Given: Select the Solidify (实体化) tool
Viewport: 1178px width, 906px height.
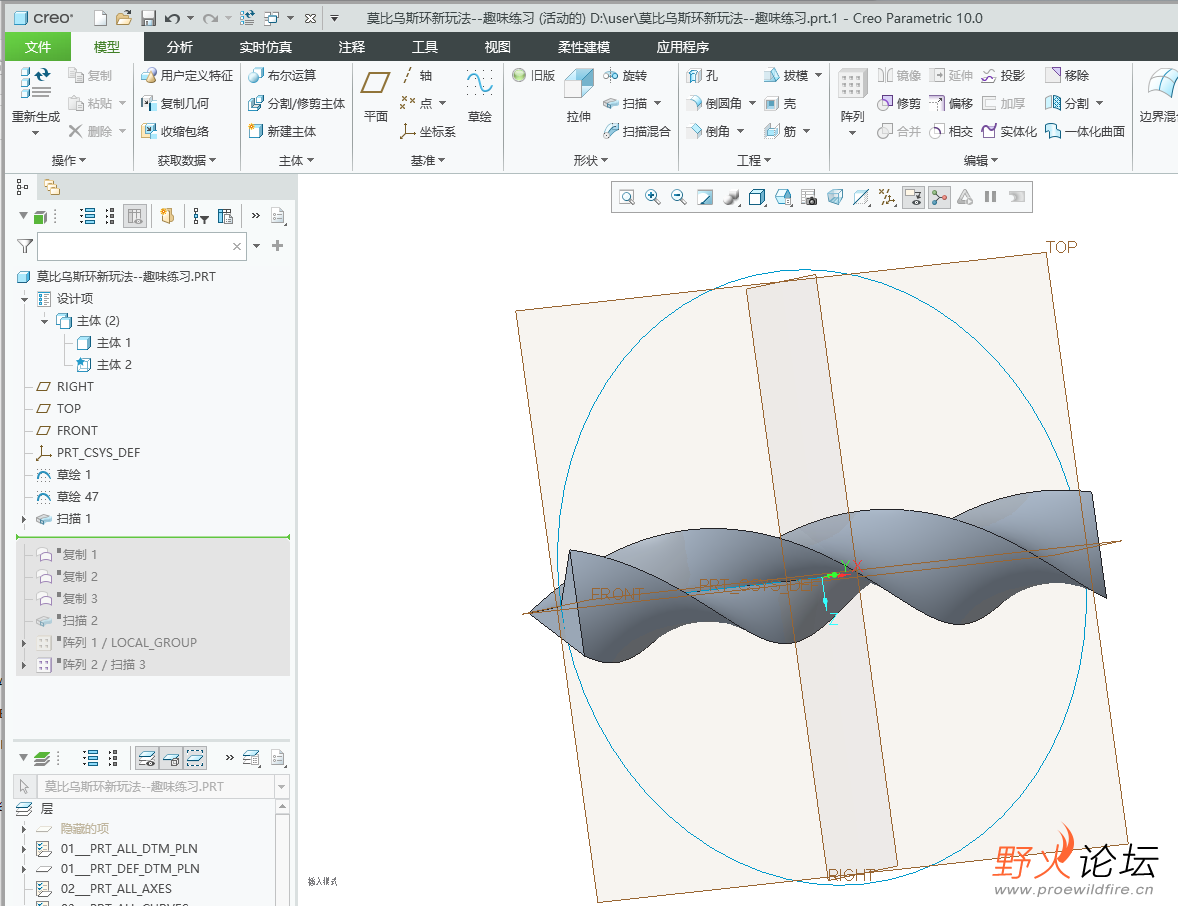Looking at the screenshot, I should (x=1009, y=131).
